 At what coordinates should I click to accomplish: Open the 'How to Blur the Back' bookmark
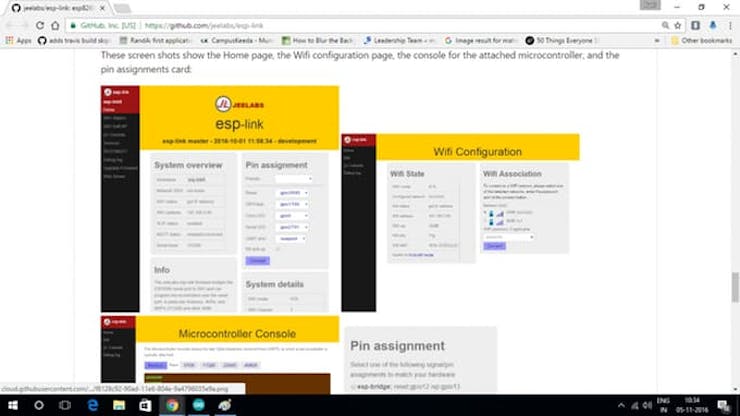tap(318, 41)
